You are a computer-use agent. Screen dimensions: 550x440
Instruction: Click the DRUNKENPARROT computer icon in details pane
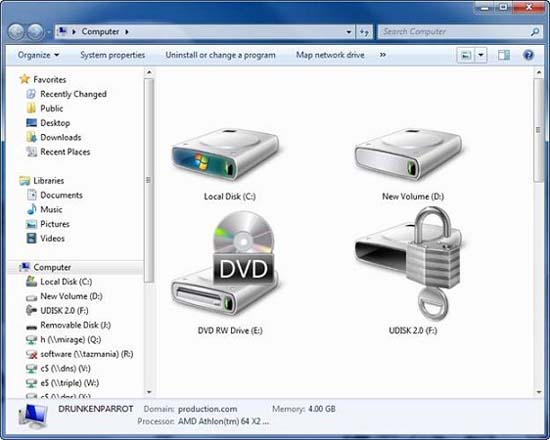click(x=33, y=416)
